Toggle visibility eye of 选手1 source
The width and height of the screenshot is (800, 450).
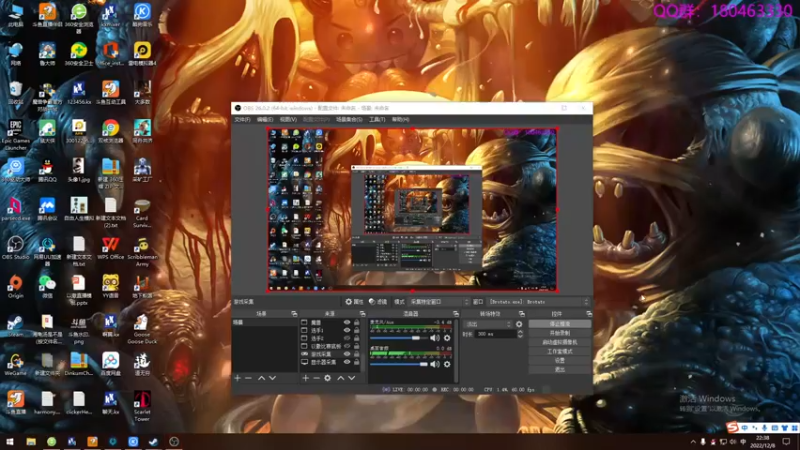point(347,331)
